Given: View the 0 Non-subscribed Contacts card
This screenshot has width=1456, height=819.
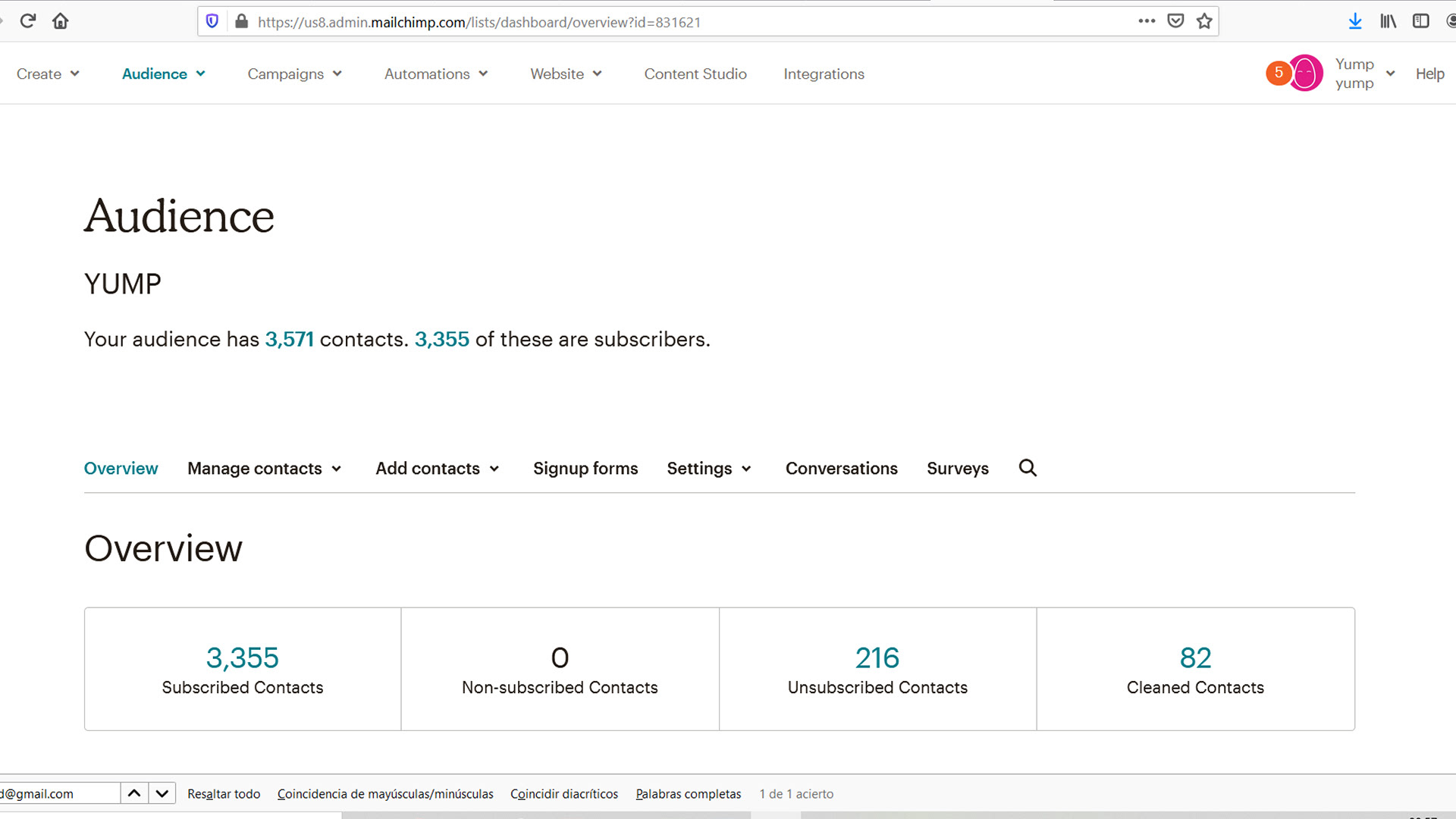Looking at the screenshot, I should click(x=560, y=669).
